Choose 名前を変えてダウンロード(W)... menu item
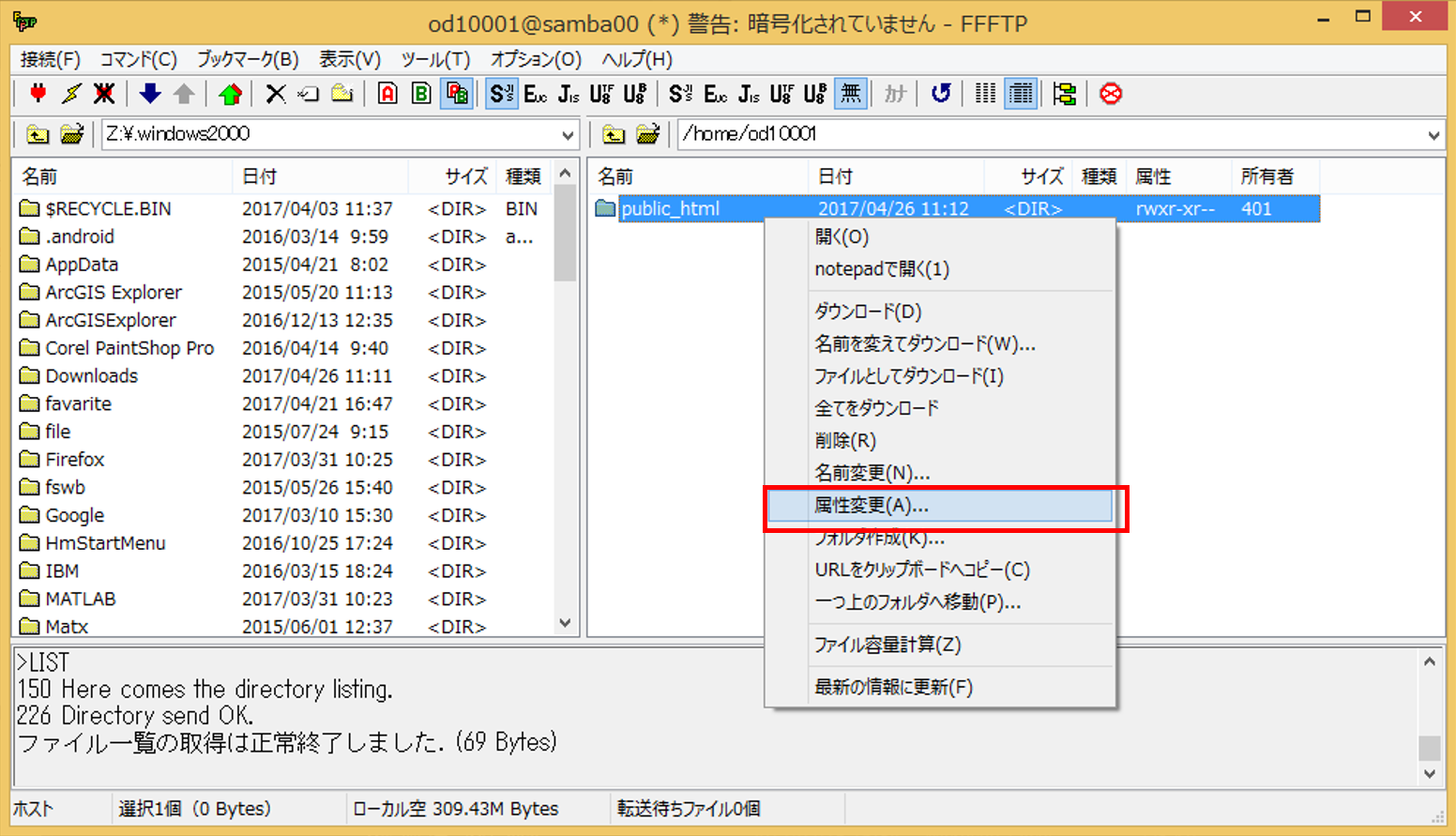Image resolution: width=1456 pixels, height=836 pixels. point(940,344)
